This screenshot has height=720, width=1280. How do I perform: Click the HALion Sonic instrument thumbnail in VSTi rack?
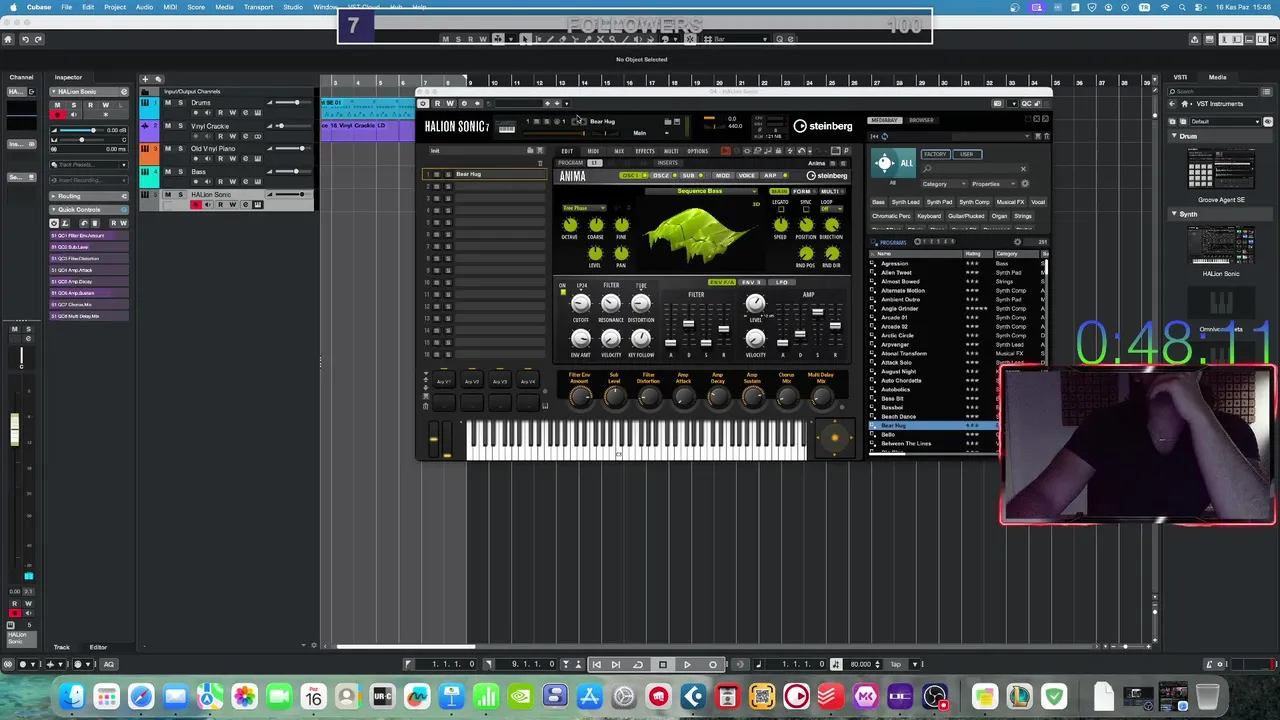tap(1221, 245)
